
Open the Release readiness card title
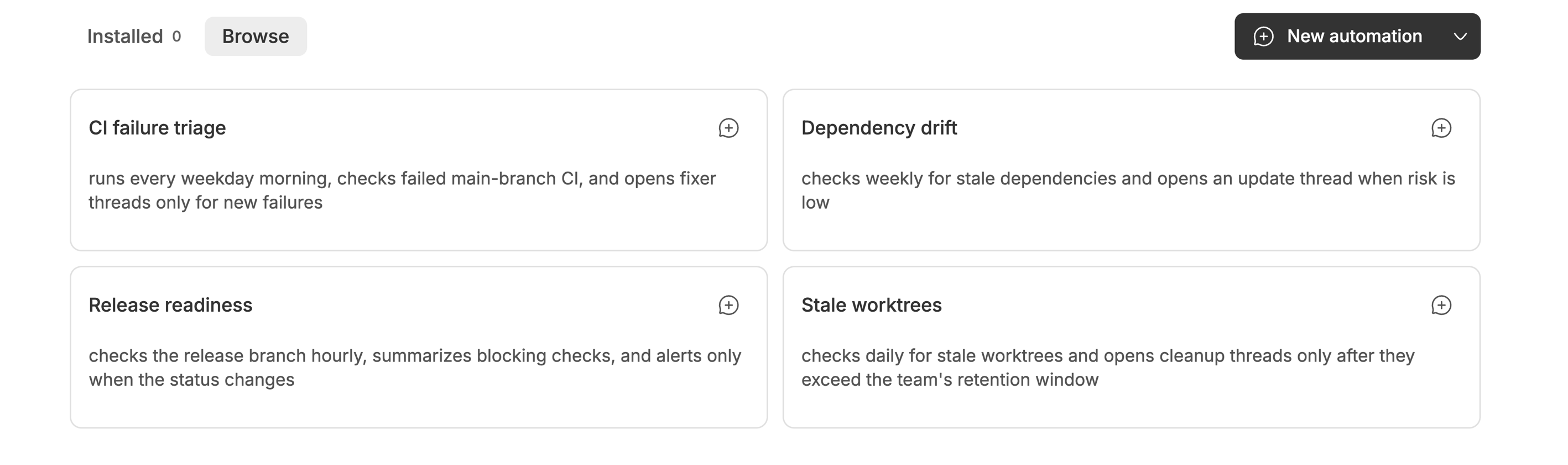170,306
